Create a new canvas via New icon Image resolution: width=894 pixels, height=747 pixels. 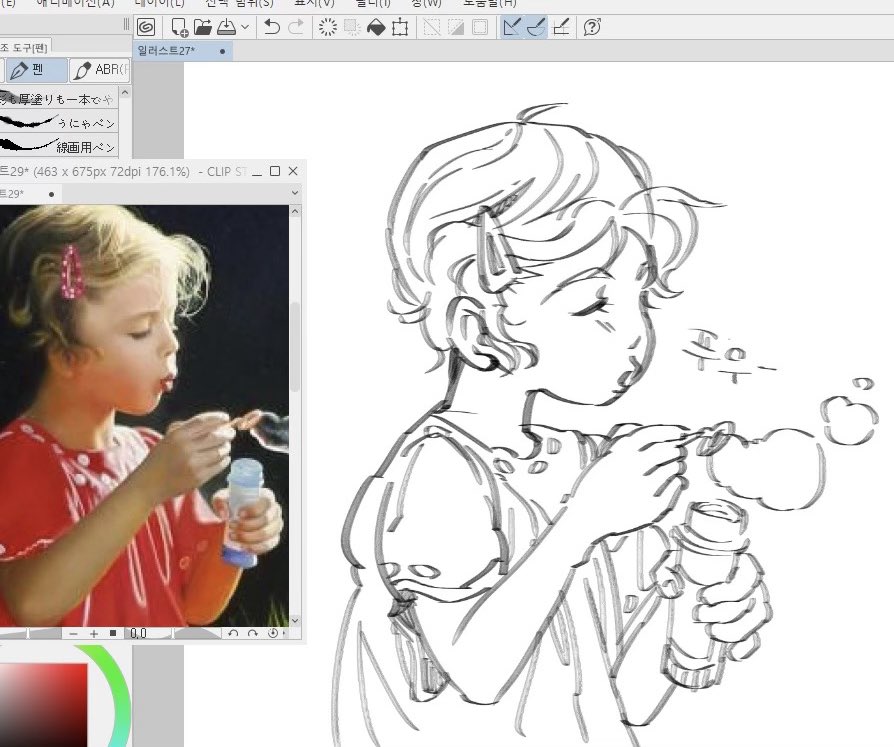pos(180,27)
